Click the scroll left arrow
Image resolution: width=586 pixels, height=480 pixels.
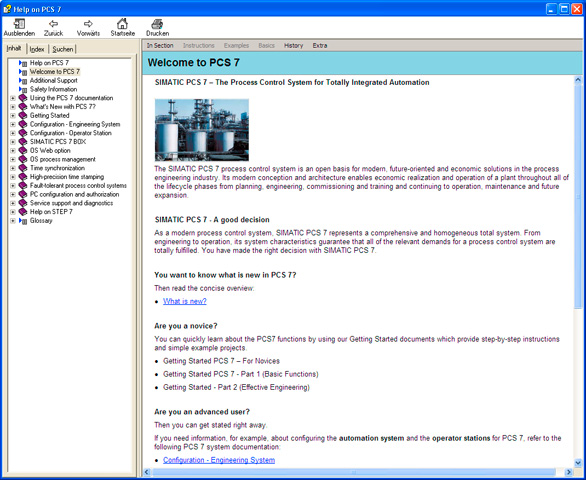pos(147,472)
